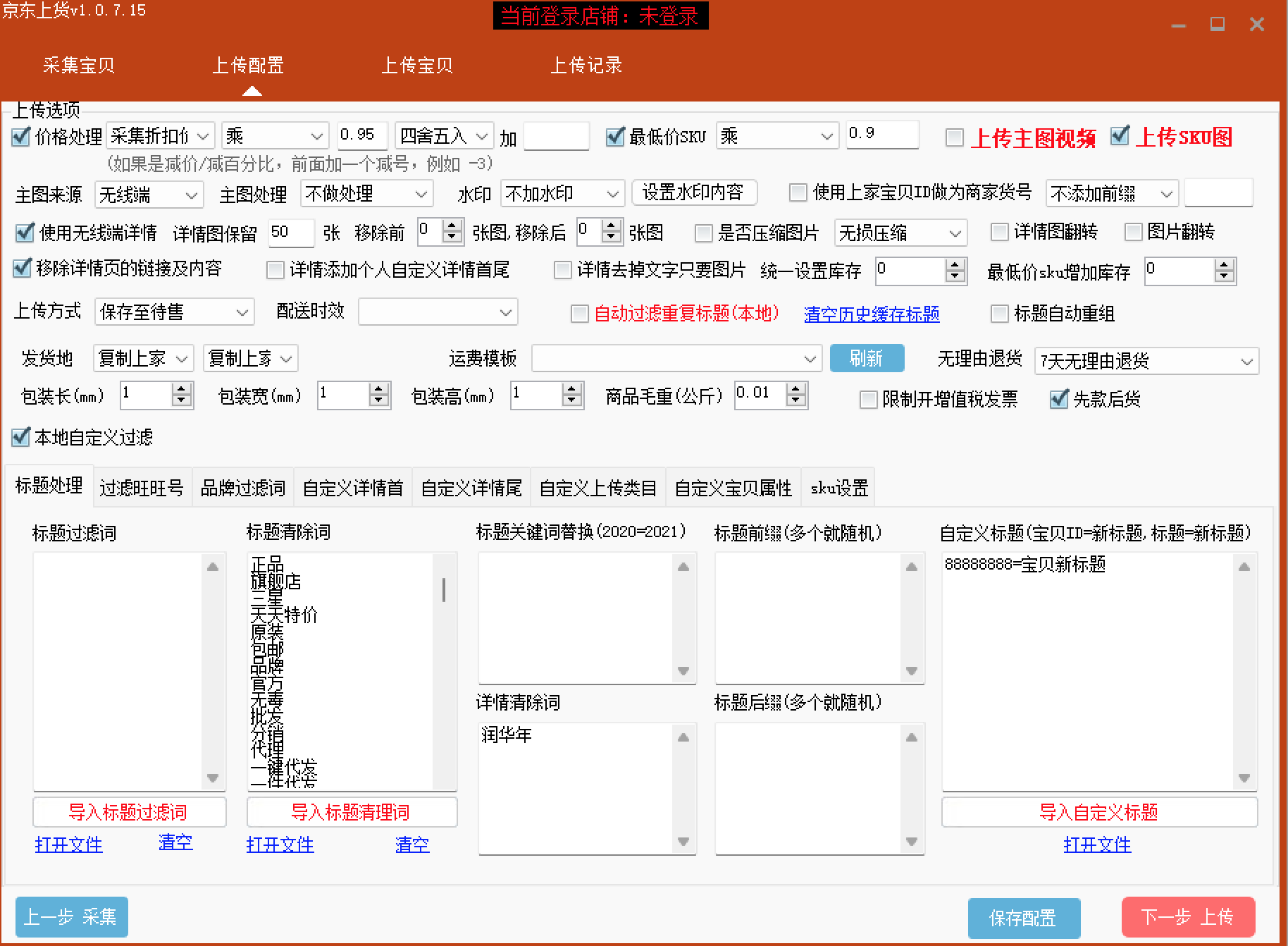The width and height of the screenshot is (1288, 946).
Task: Click the 下一步 上传 button
Action: pos(1188,917)
